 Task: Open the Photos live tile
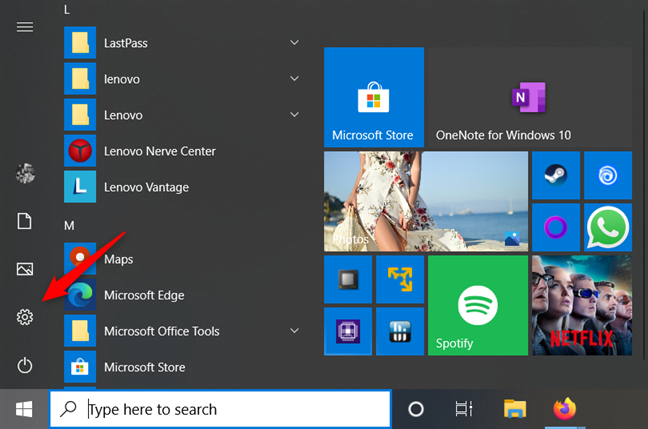(426, 201)
